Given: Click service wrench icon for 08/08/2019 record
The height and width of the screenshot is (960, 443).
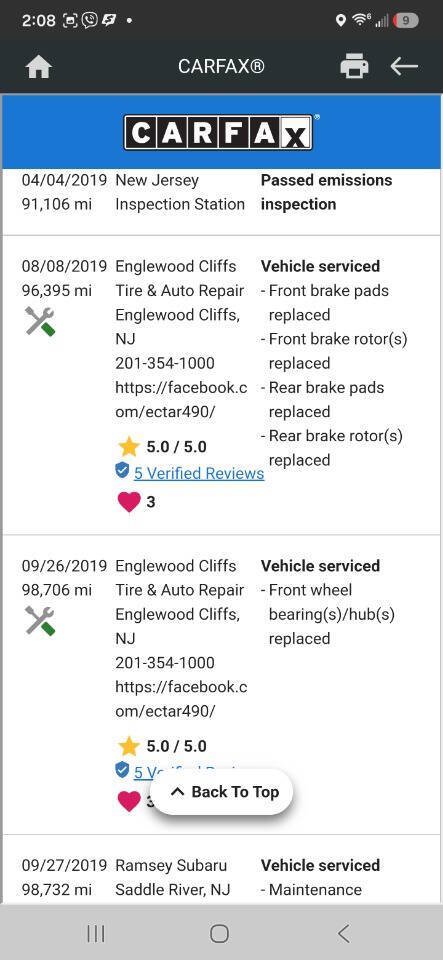Looking at the screenshot, I should 40,321.
